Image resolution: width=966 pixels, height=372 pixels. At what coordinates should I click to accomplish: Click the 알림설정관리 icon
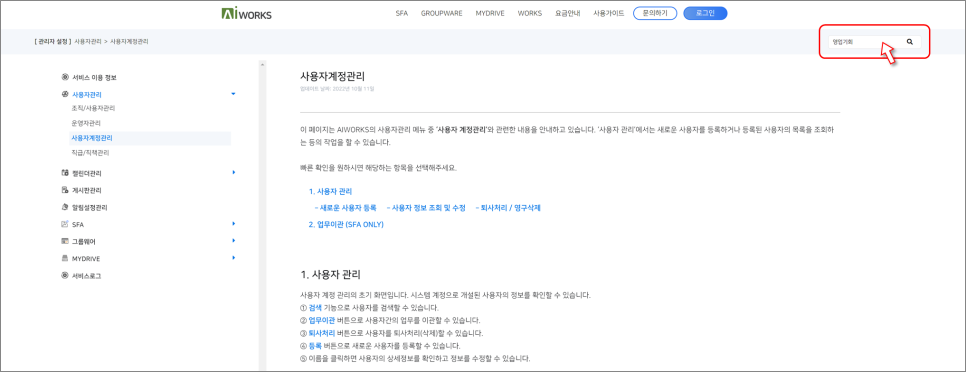(x=65, y=208)
